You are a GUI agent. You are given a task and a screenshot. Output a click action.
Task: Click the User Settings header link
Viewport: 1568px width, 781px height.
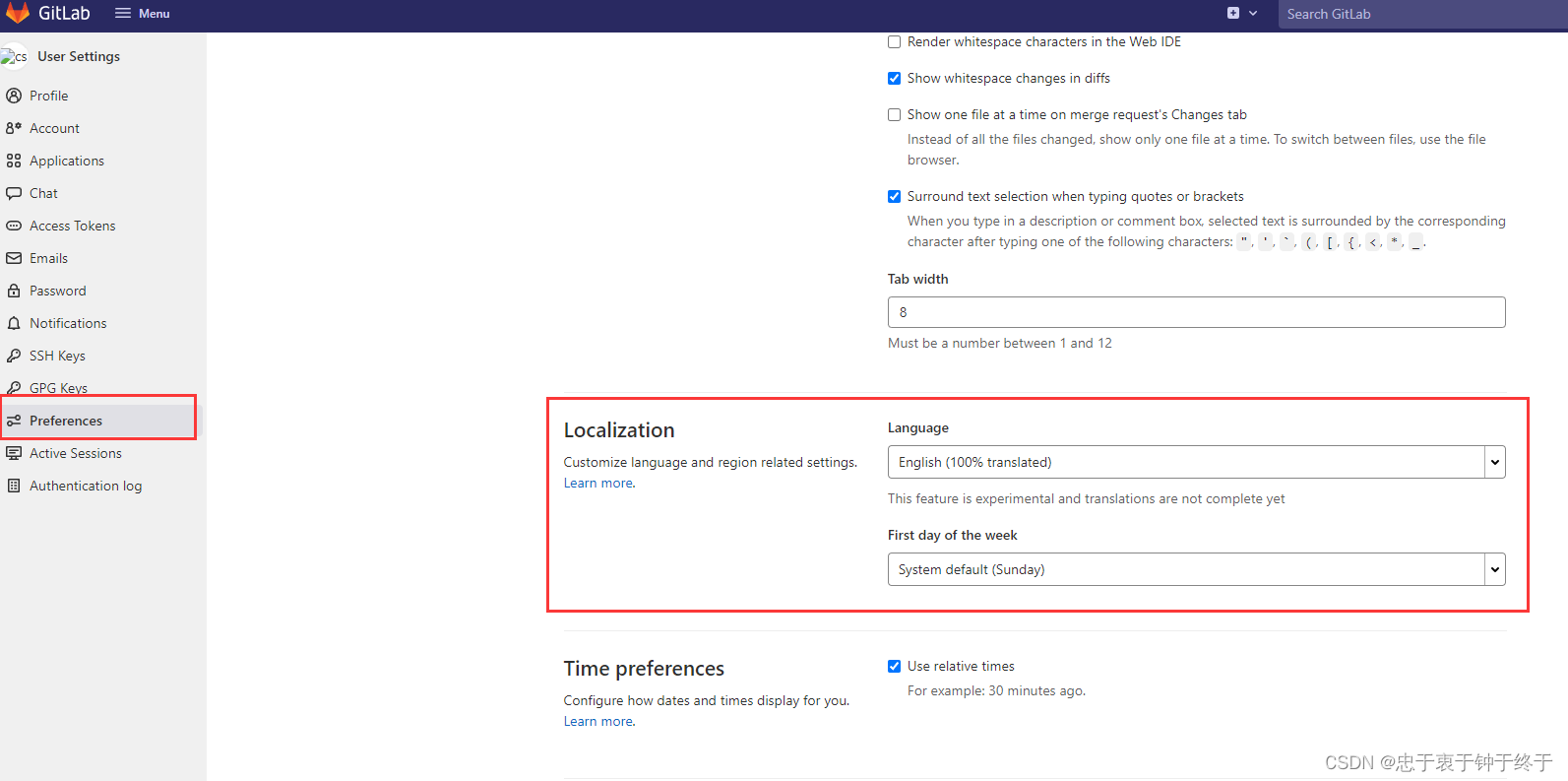coord(79,56)
